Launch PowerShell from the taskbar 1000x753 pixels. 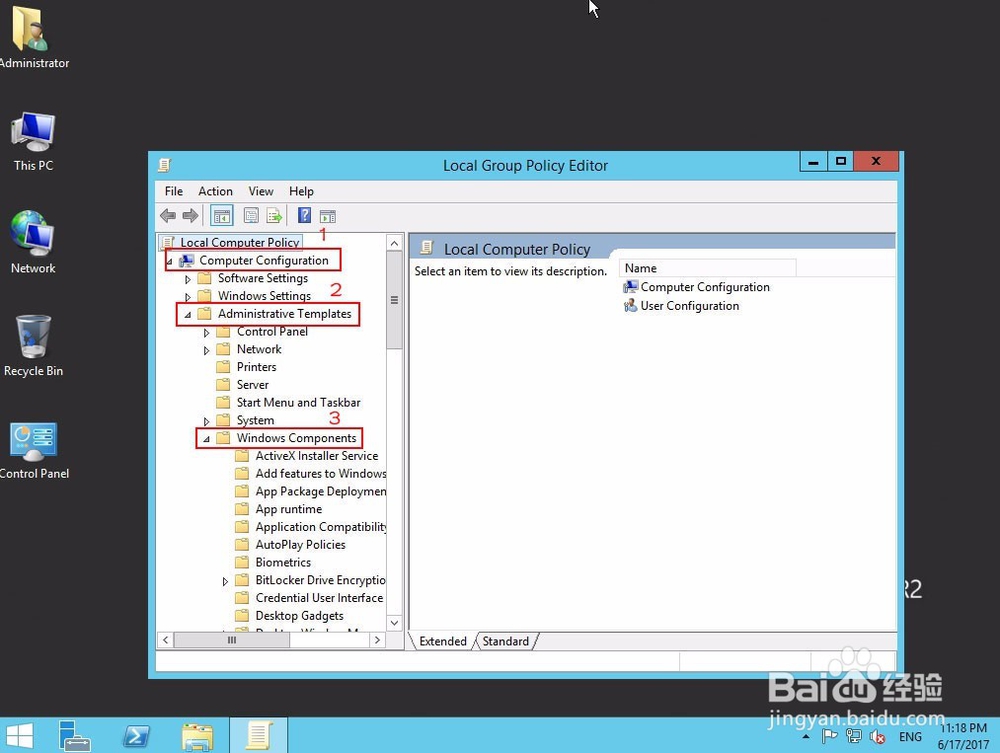tap(136, 736)
